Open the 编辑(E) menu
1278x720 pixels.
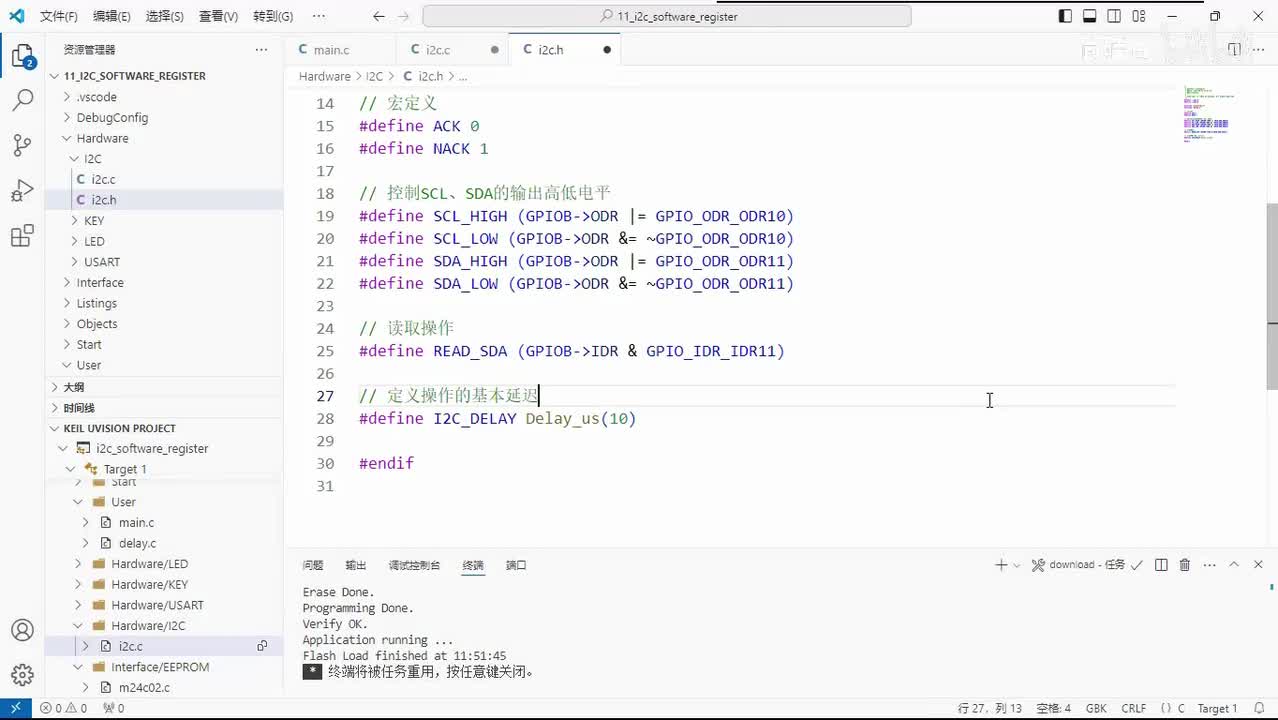click(111, 16)
